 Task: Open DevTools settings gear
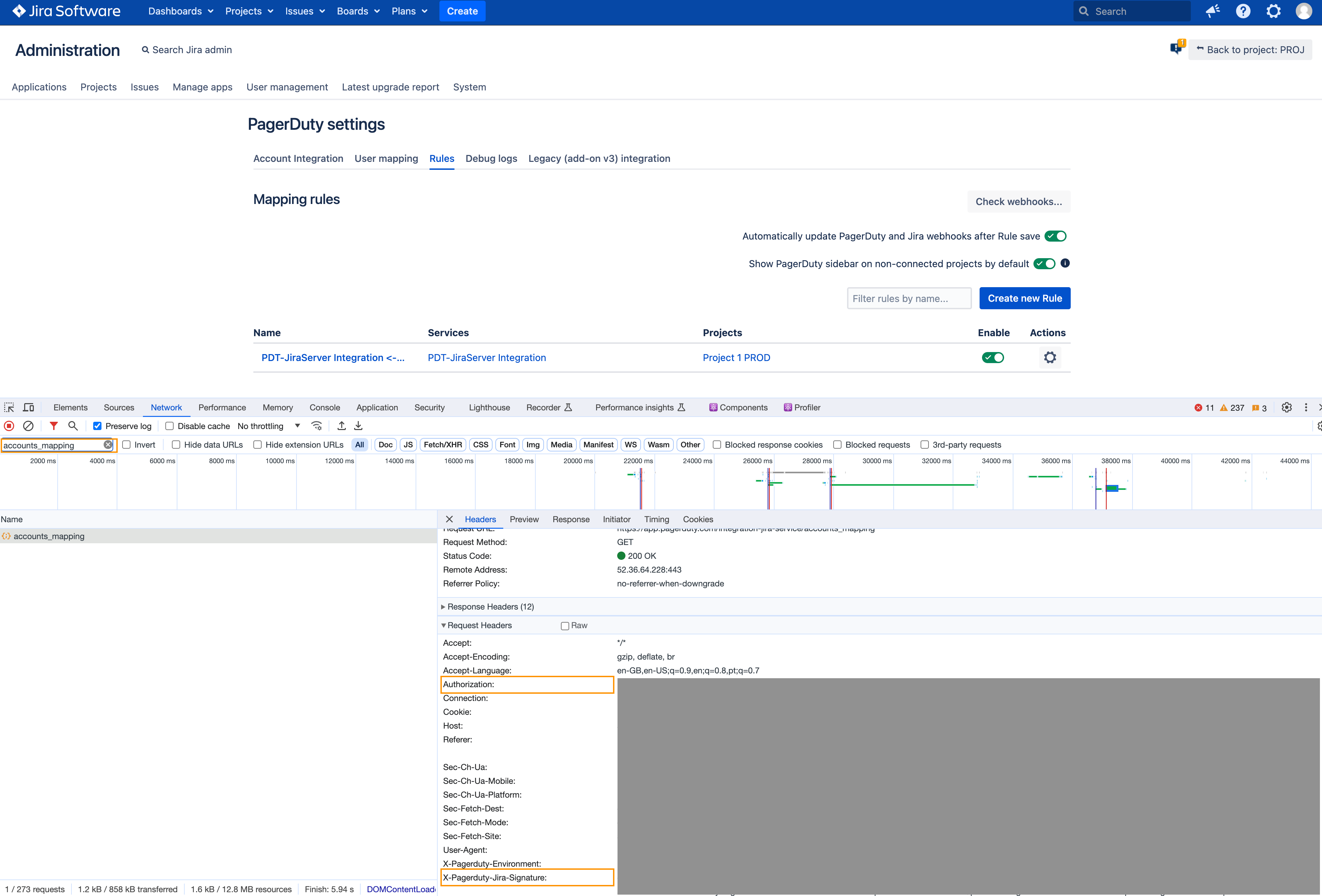tap(1287, 407)
